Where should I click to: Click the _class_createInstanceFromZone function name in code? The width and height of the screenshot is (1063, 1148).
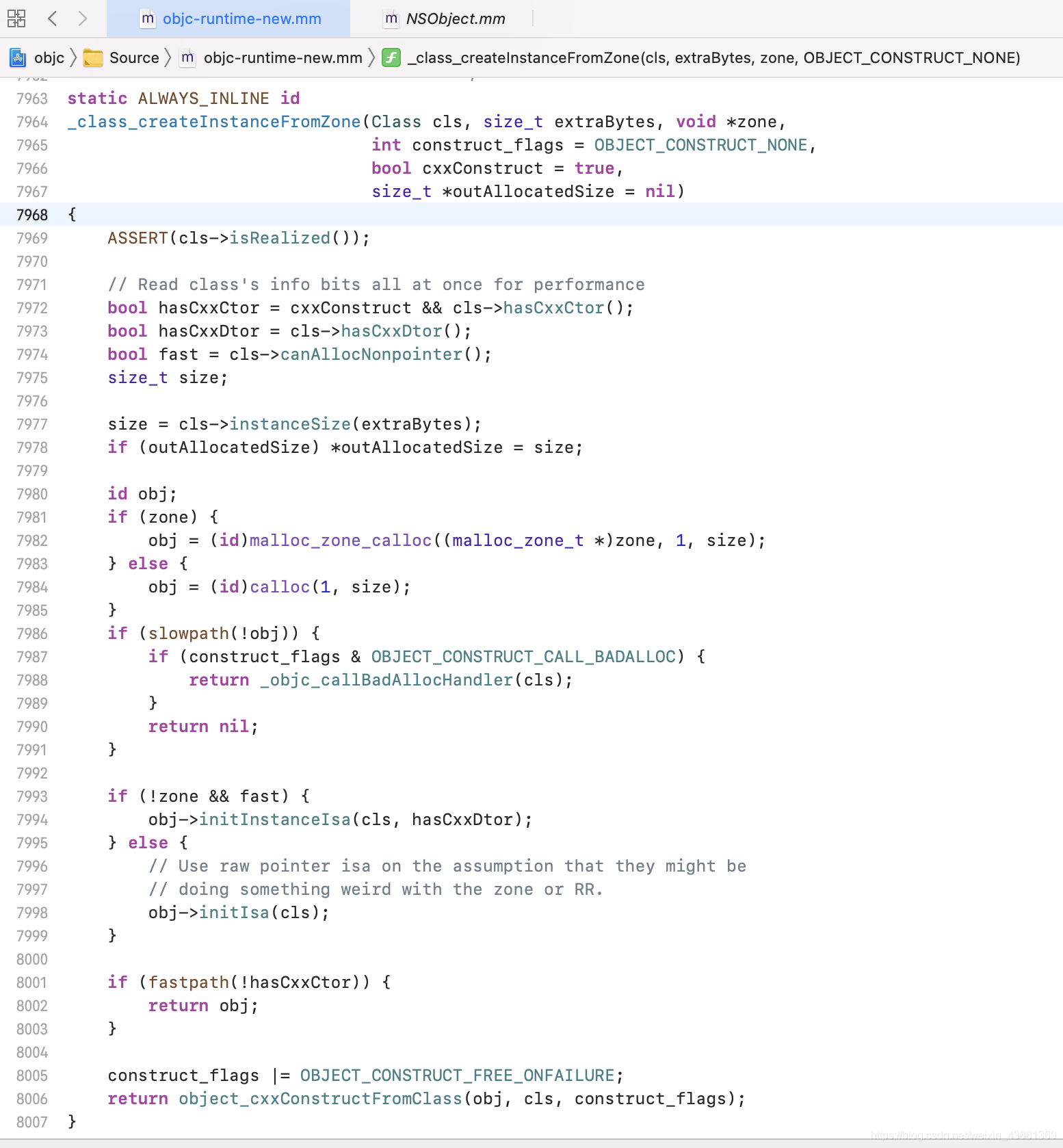(x=214, y=122)
